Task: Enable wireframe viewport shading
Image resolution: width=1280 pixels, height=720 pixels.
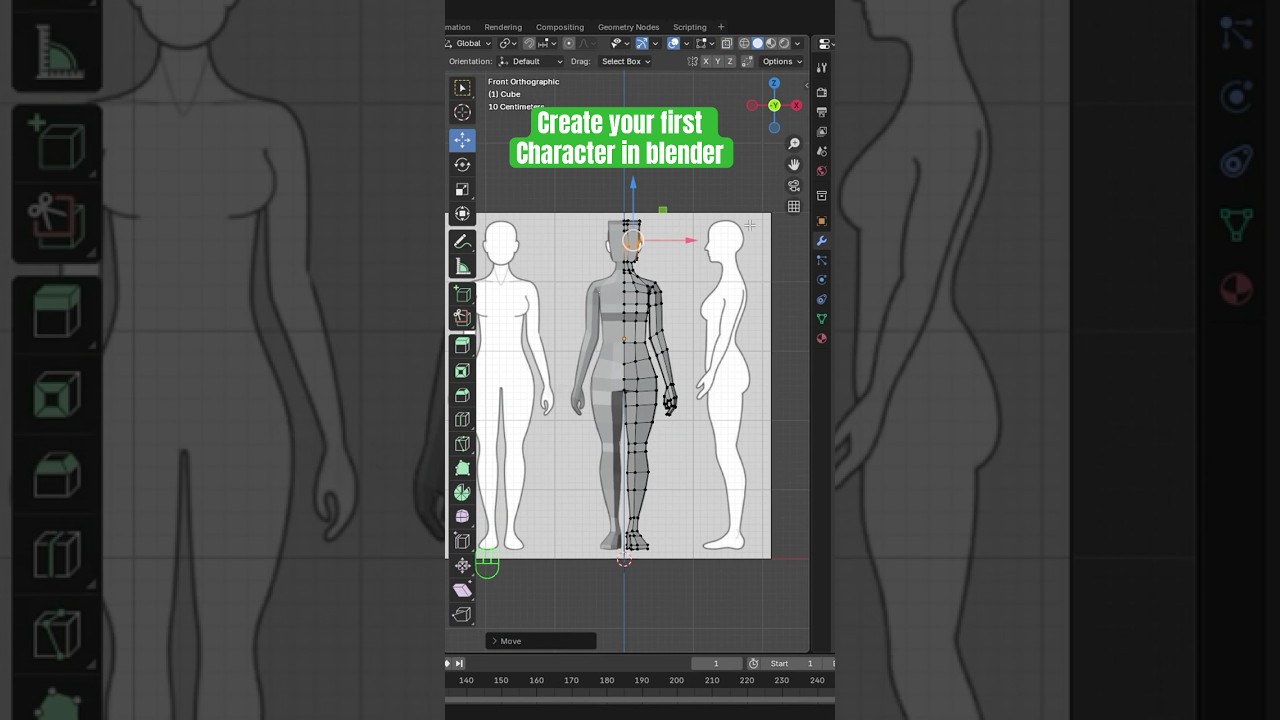Action: coord(744,43)
